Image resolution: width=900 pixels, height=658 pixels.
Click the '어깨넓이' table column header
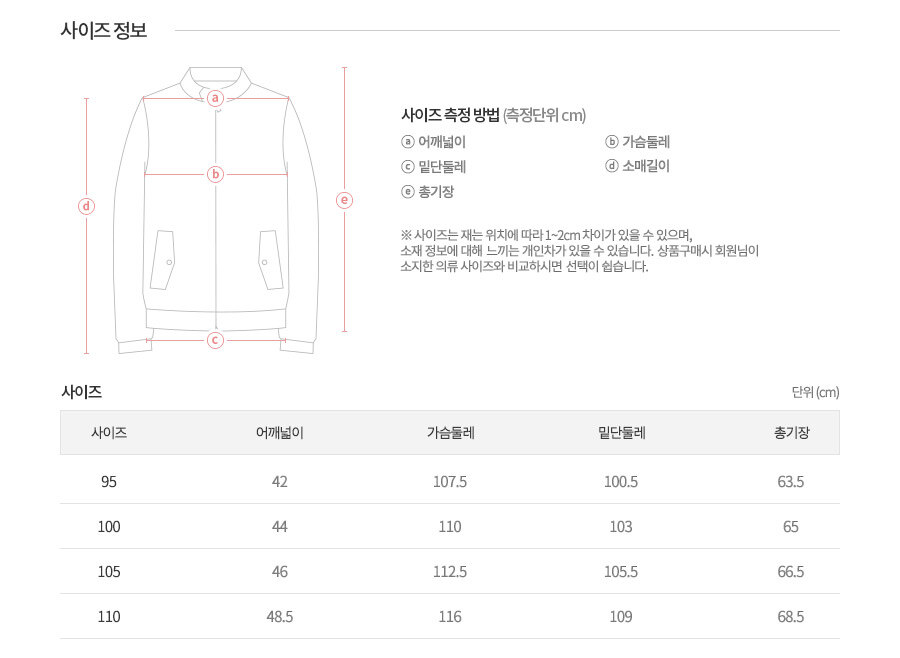point(280,433)
